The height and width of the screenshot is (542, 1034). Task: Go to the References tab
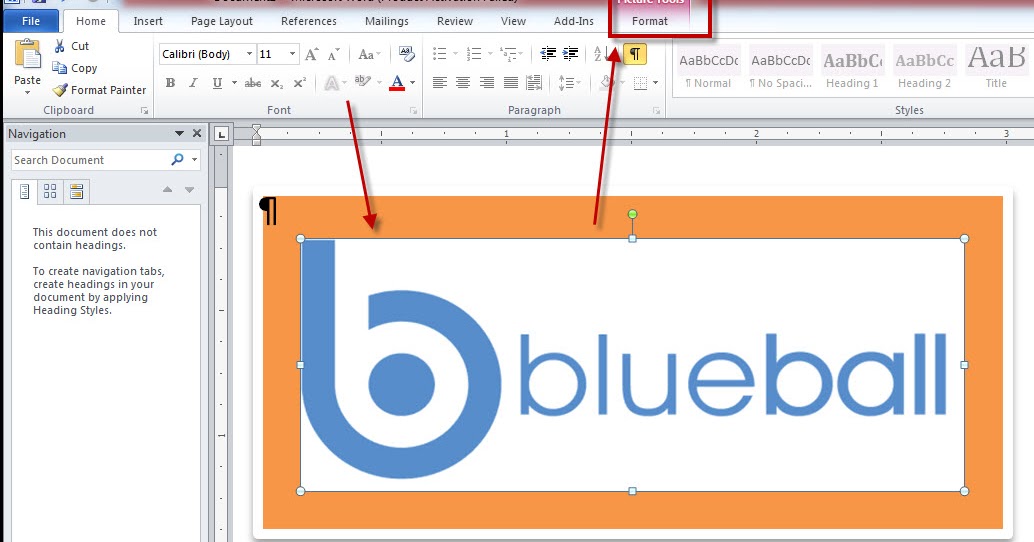(309, 21)
